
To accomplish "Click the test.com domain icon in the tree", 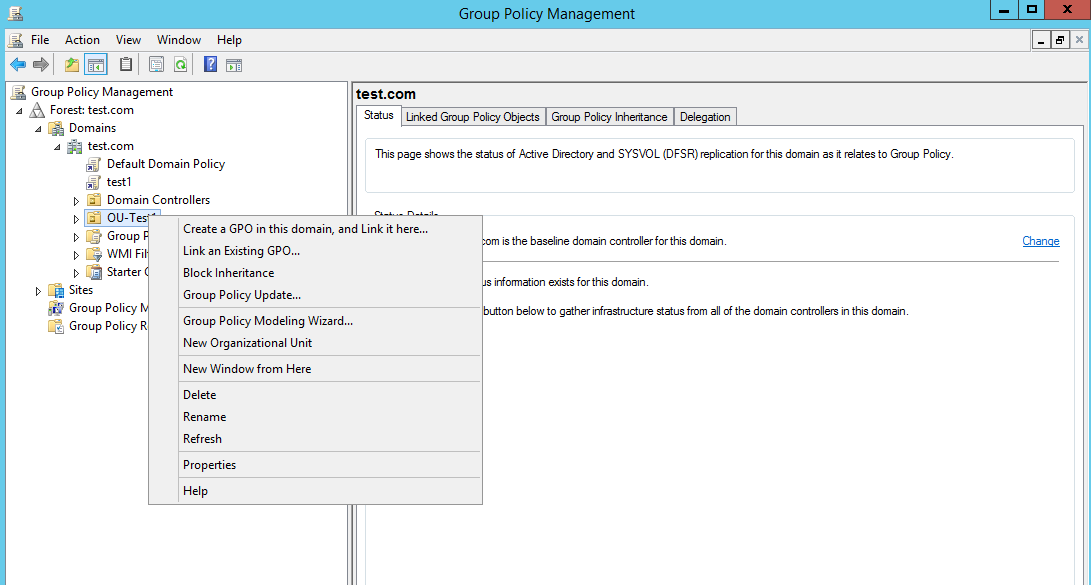I will pyautogui.click(x=74, y=146).
